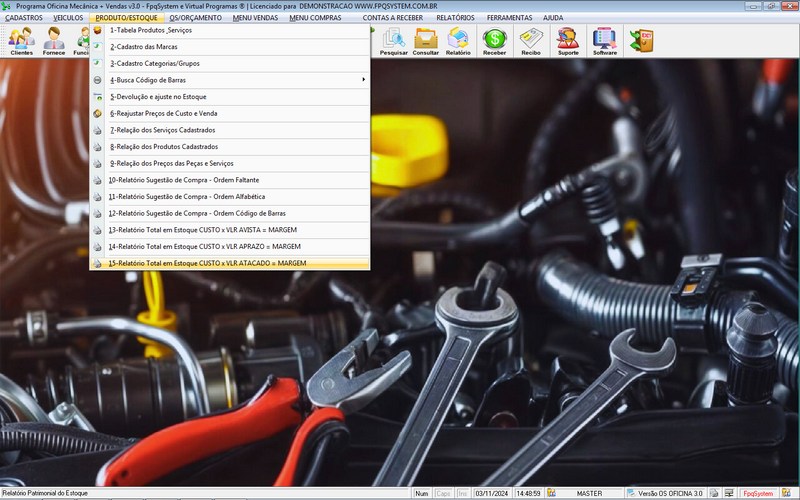Viewport: 800px width, 500px height.
Task: Open the Pesquisar toolbar icon
Action: [393, 40]
